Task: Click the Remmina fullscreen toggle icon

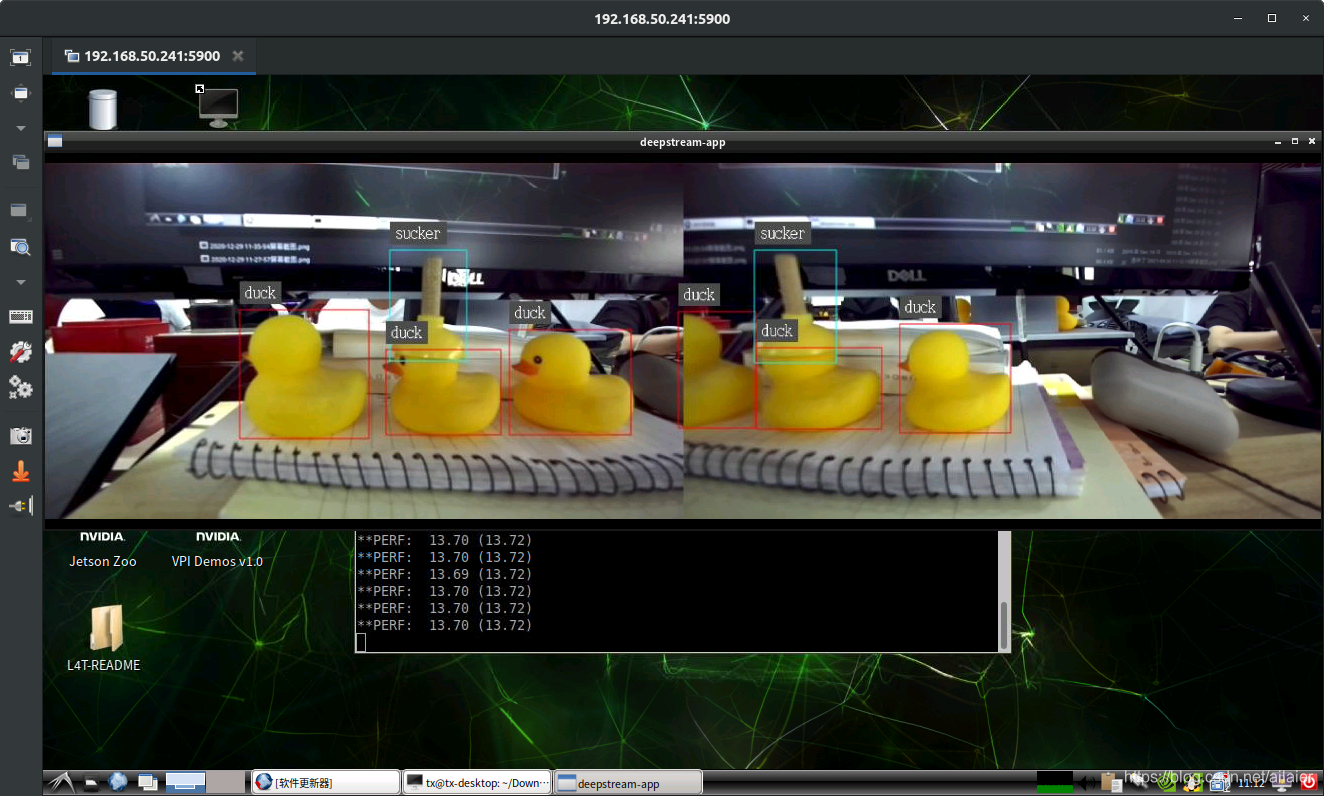Action: 20,57
